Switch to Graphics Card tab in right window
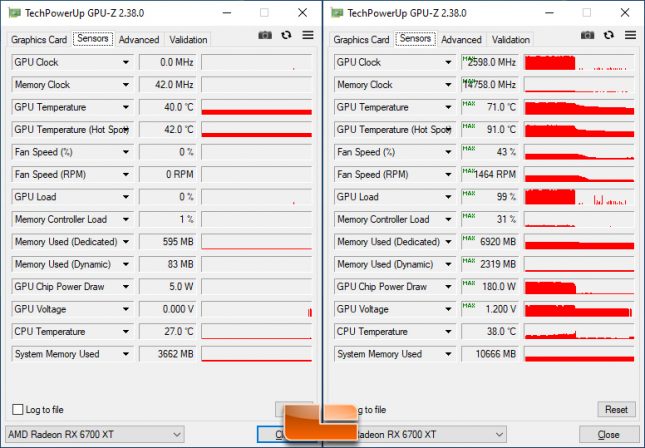Image resolution: width=645 pixels, height=448 pixels. pyautogui.click(x=362, y=40)
